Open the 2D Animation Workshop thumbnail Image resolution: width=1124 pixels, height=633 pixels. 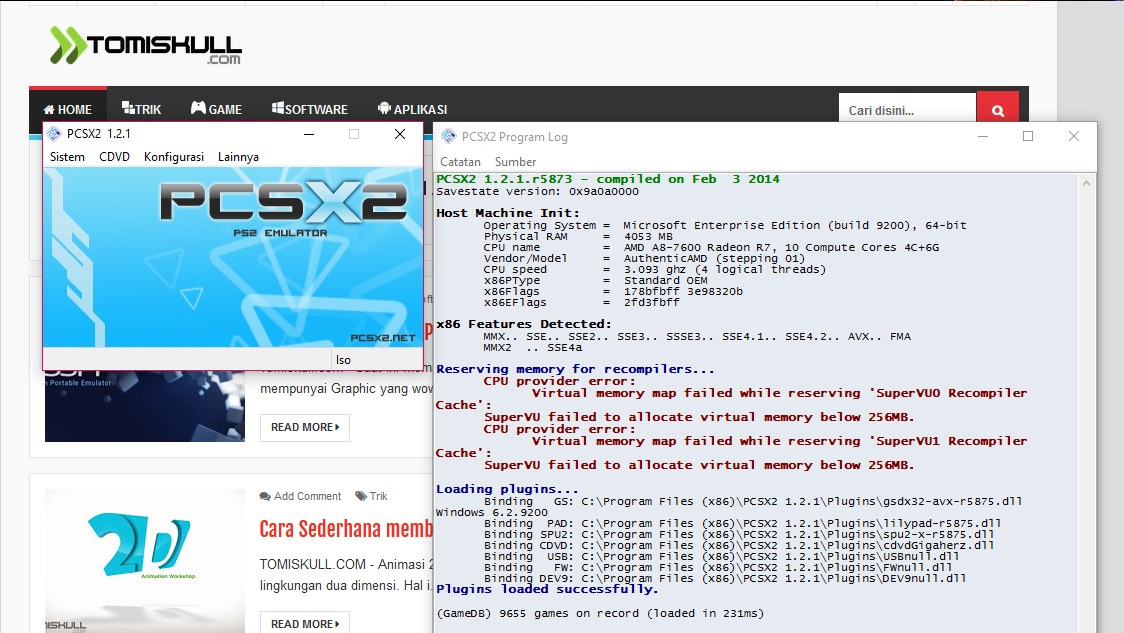tap(145, 561)
